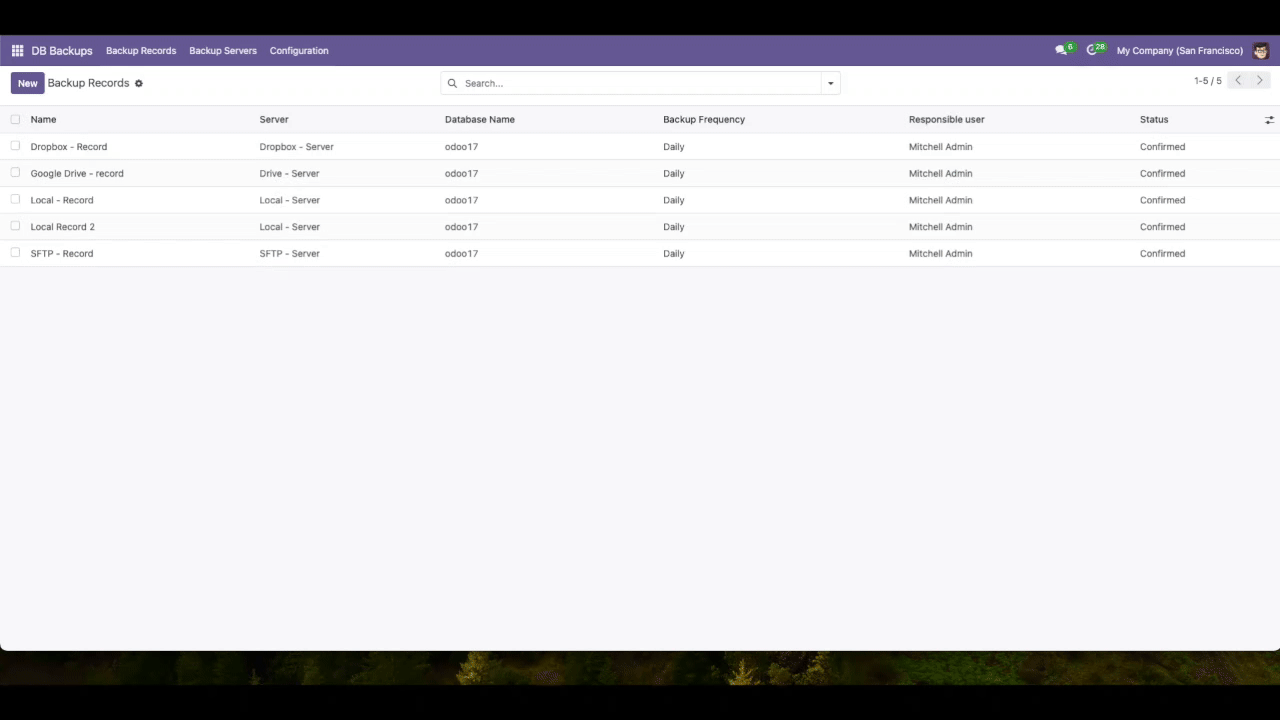Viewport: 1280px width, 720px height.
Task: Sort by the Status column header
Action: point(1154,120)
